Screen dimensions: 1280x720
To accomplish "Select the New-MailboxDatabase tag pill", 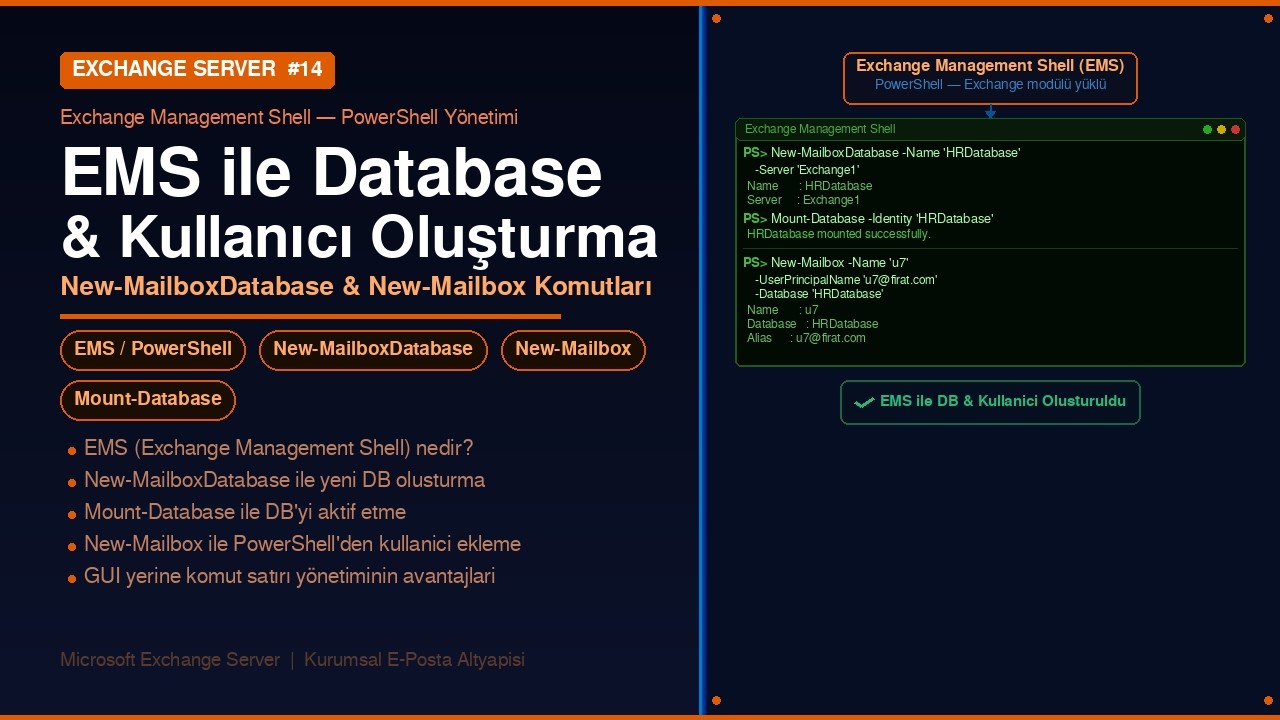I will tap(373, 350).
